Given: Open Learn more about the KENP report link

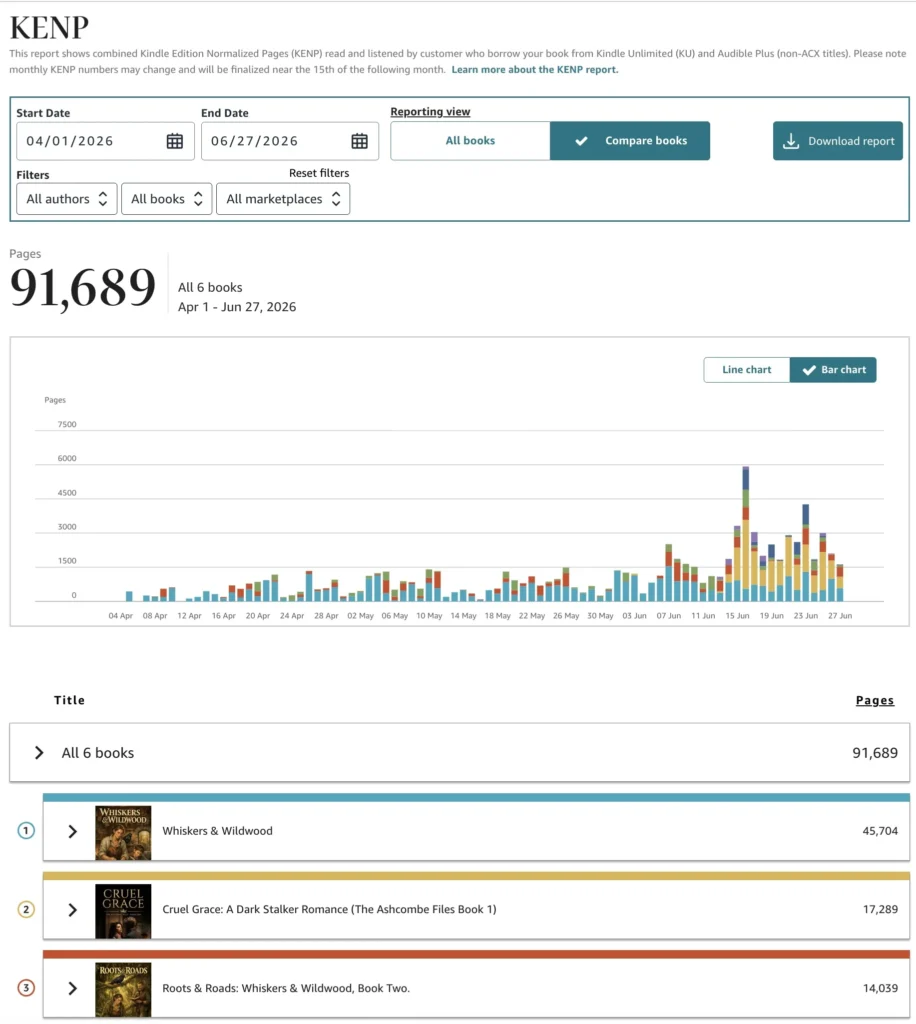Looking at the screenshot, I should [535, 69].
